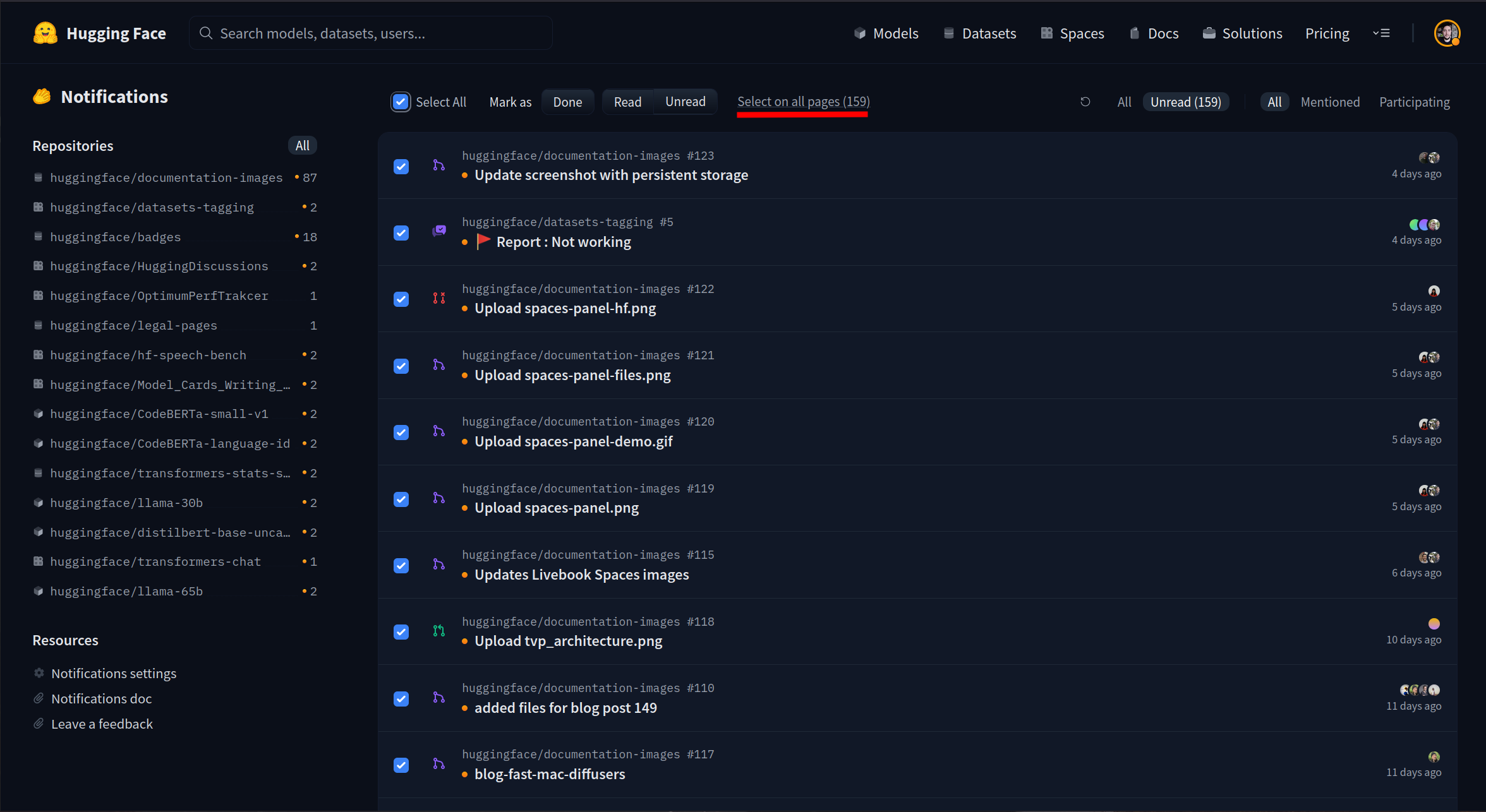The height and width of the screenshot is (812, 1486).
Task: Click Select on all pages (159)
Action: [x=803, y=102]
